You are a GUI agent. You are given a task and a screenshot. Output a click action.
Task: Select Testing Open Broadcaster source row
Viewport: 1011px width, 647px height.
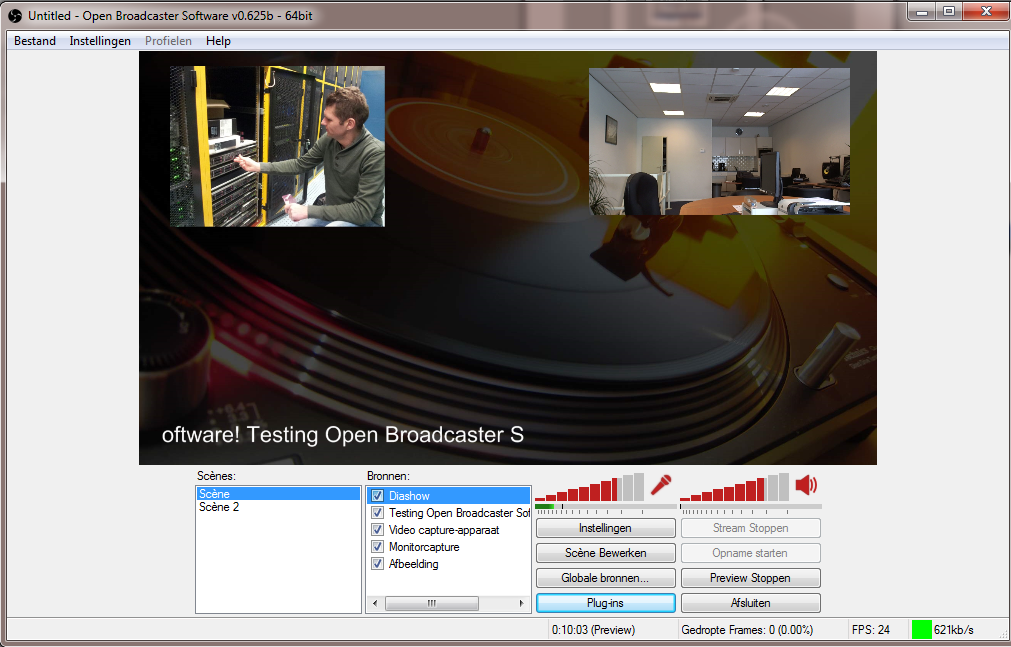pyautogui.click(x=449, y=513)
